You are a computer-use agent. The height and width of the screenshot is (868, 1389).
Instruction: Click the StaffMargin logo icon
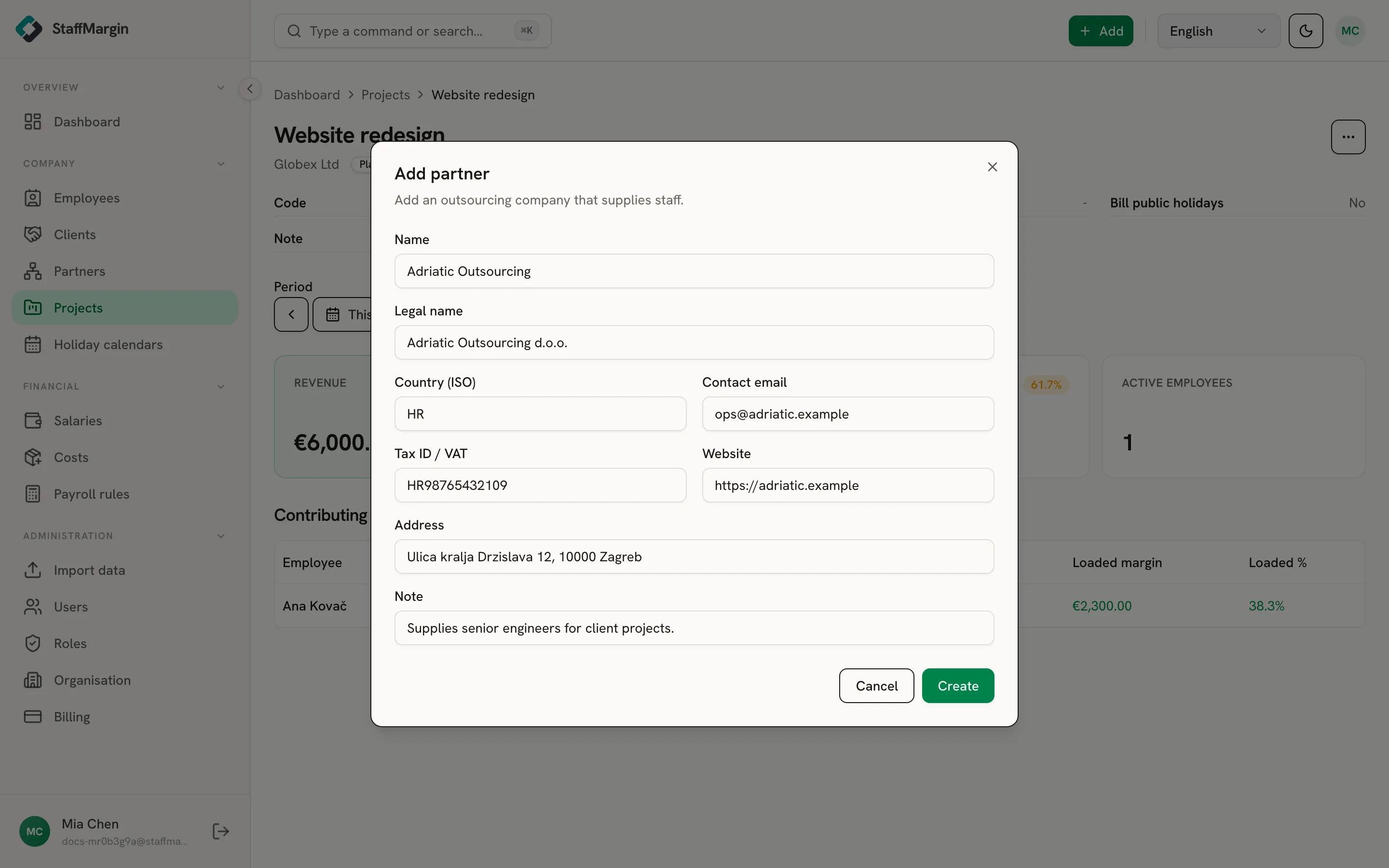(x=29, y=29)
